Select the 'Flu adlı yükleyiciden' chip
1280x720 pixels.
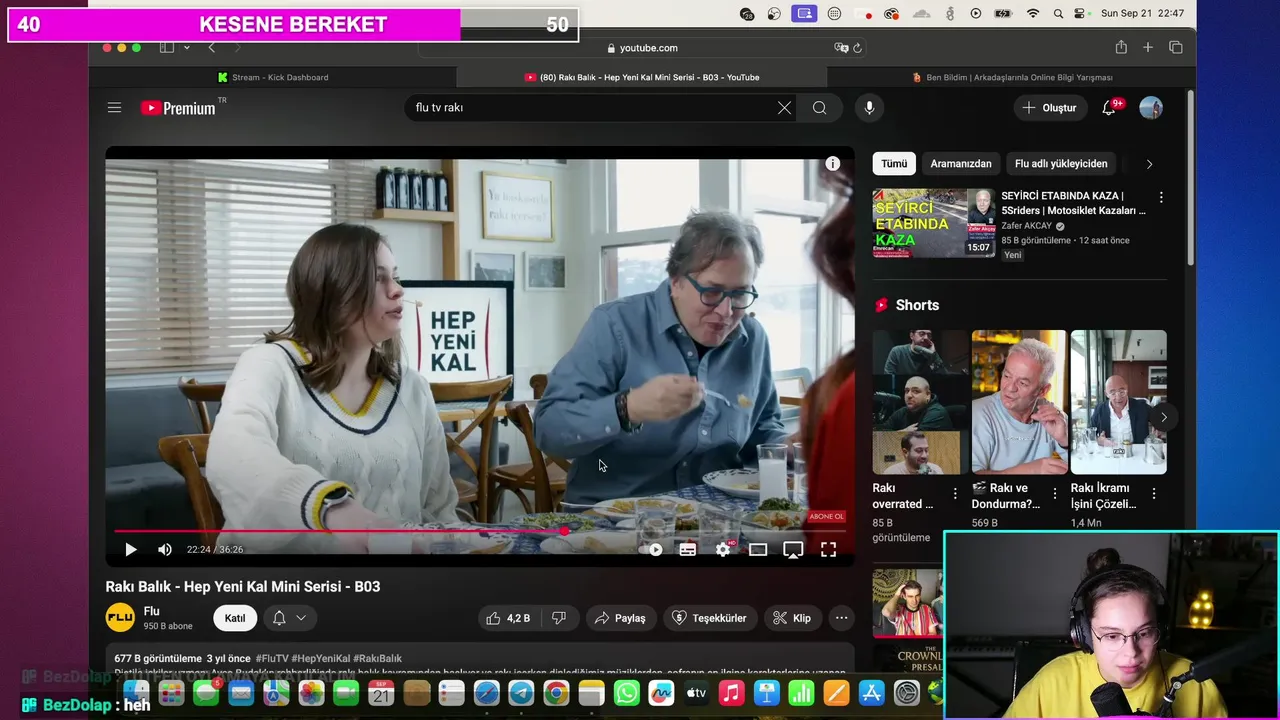[1061, 164]
